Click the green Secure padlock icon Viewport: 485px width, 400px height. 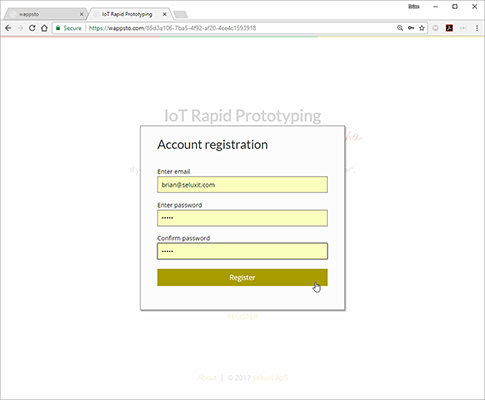pyautogui.click(x=58, y=28)
